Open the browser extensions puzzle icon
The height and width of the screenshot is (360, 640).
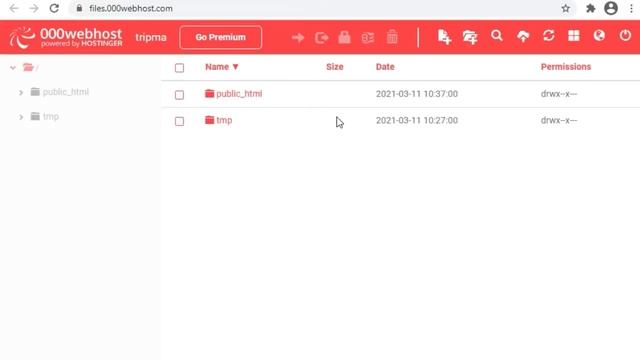point(590,8)
